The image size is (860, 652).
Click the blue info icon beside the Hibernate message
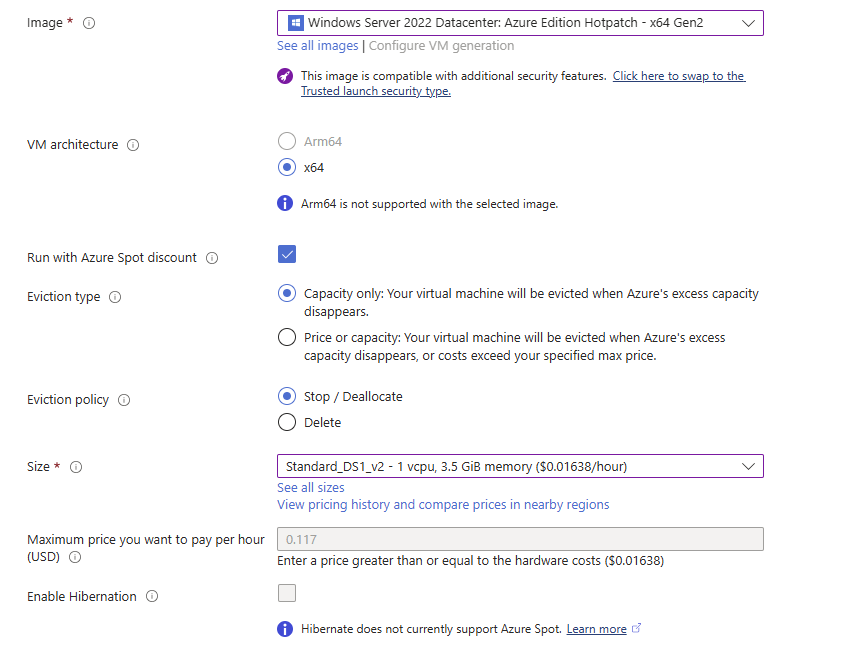pyautogui.click(x=285, y=629)
